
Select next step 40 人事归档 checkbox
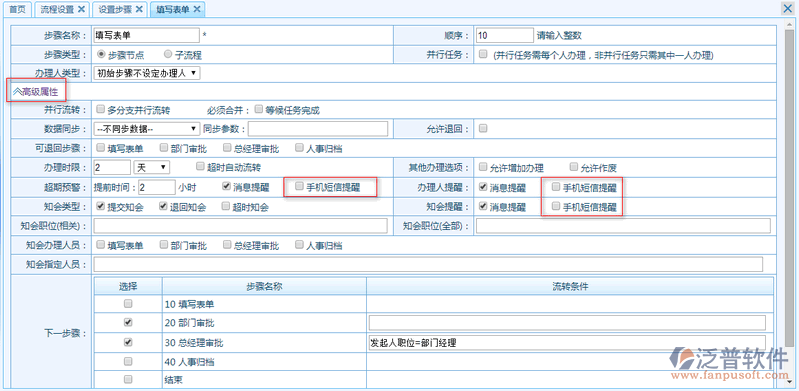(x=128, y=361)
